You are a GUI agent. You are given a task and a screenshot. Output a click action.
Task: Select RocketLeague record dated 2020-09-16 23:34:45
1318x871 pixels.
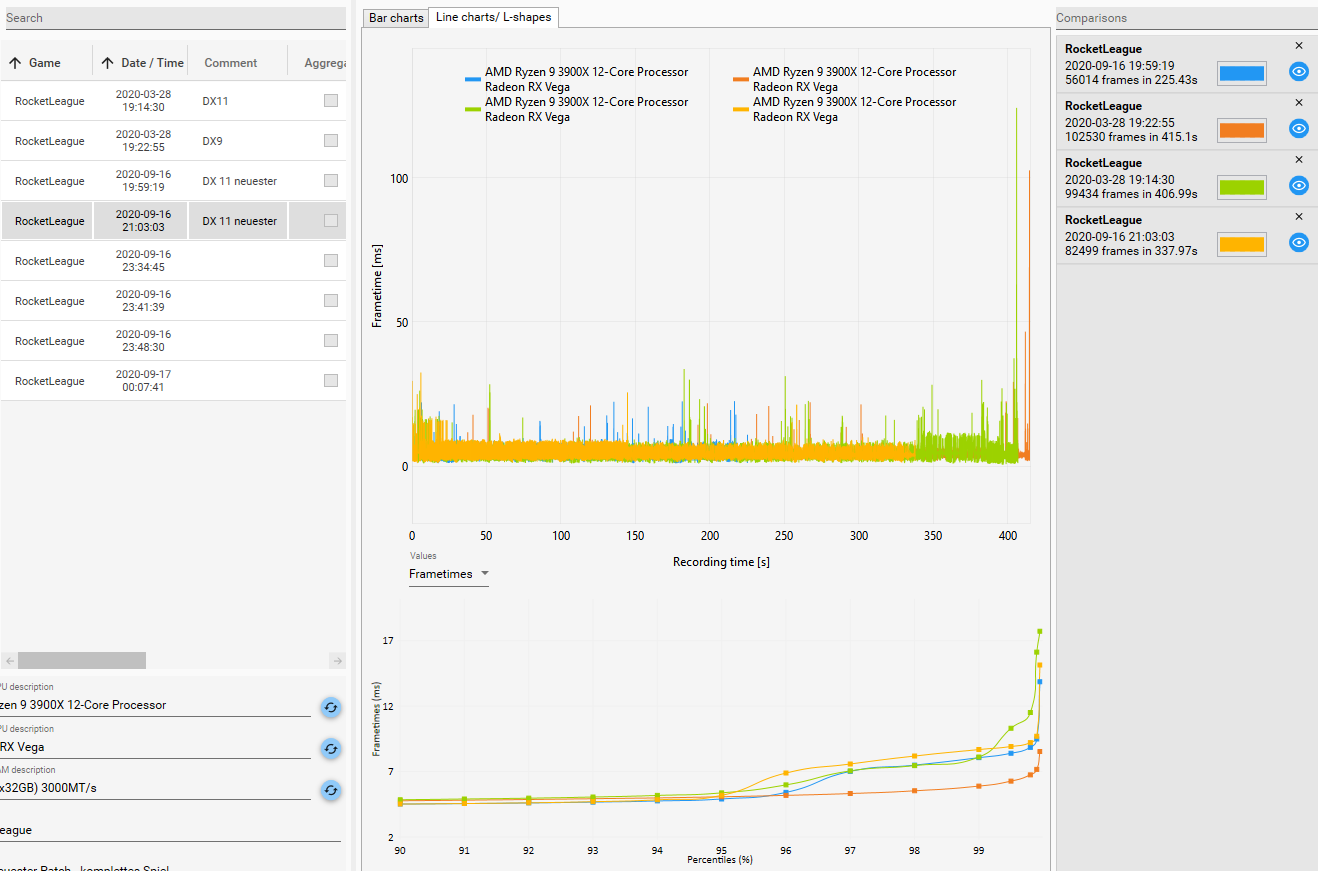(x=173, y=261)
